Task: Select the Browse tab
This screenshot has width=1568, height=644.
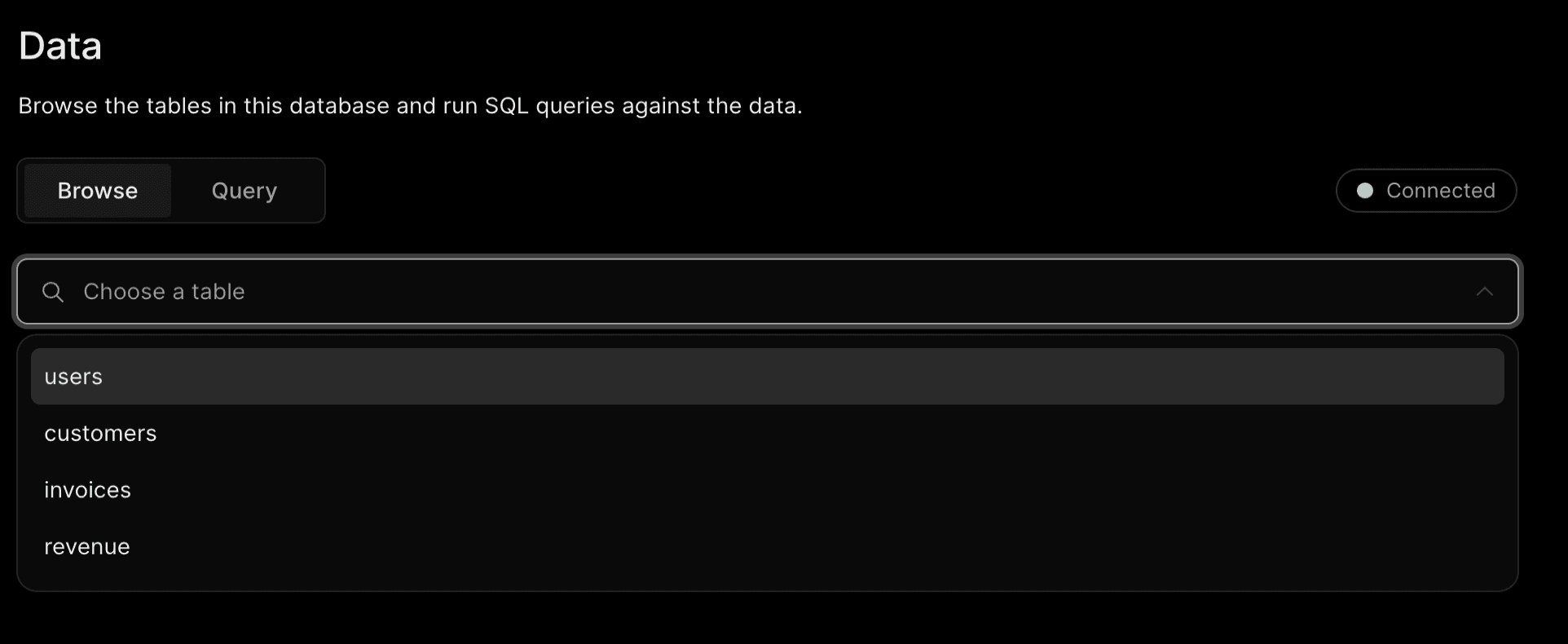Action: pyautogui.click(x=98, y=191)
